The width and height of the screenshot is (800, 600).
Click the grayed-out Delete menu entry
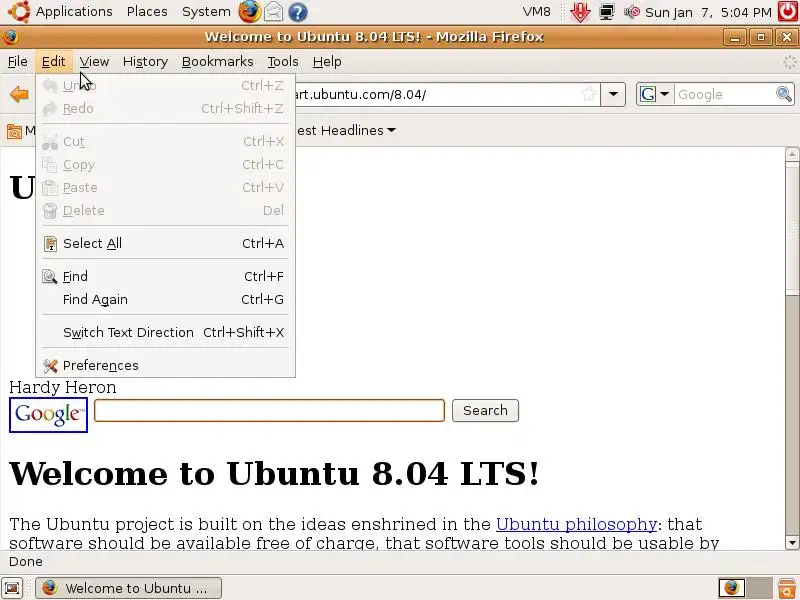point(165,211)
